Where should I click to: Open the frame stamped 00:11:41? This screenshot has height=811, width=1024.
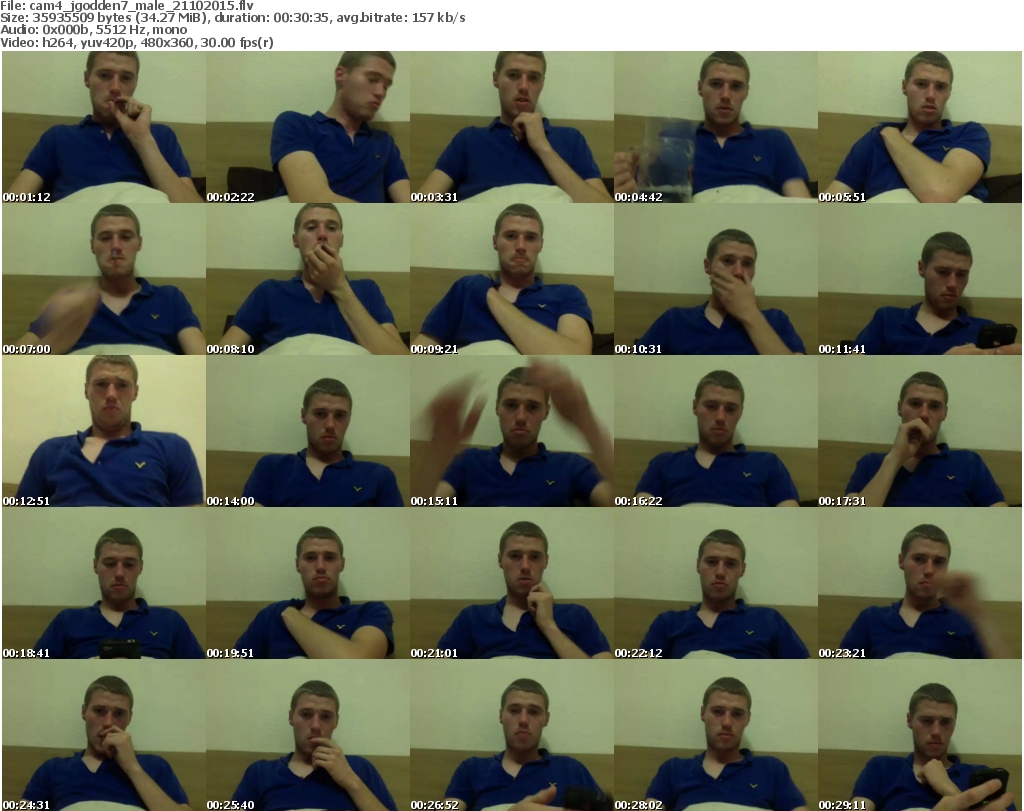point(920,279)
